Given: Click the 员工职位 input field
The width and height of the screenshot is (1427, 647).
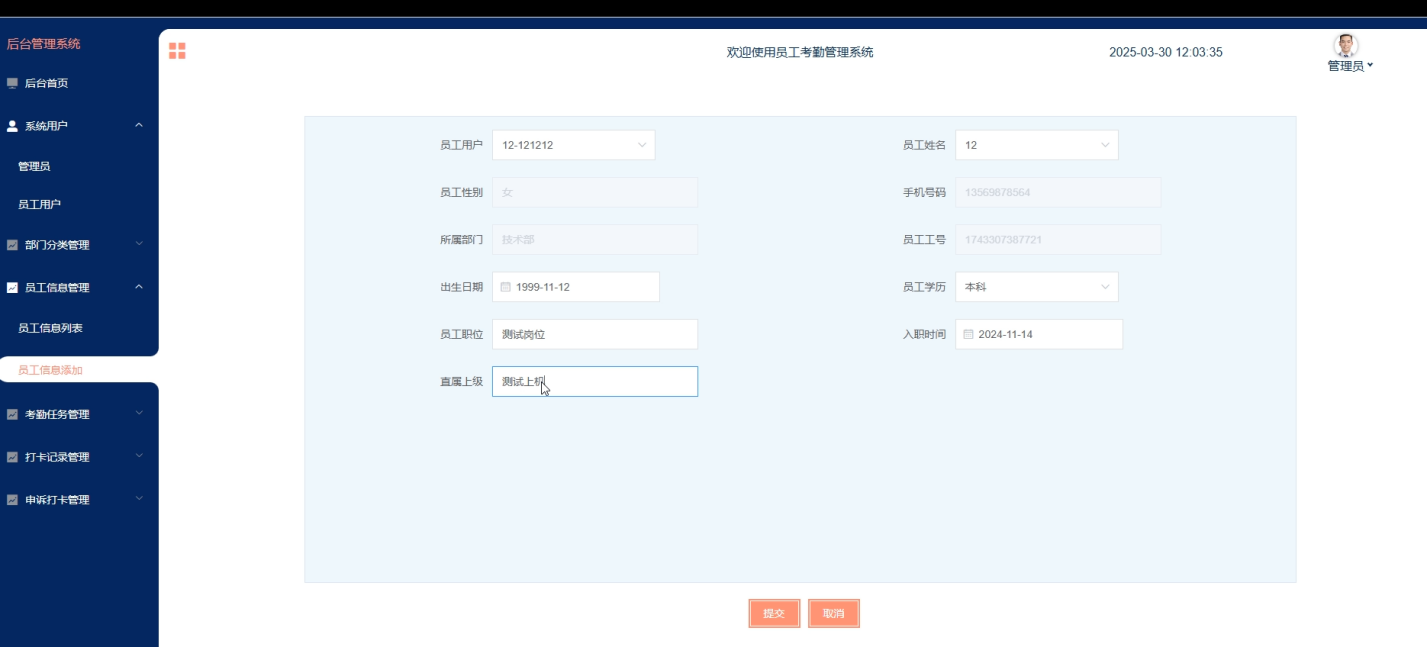Looking at the screenshot, I should tap(595, 334).
